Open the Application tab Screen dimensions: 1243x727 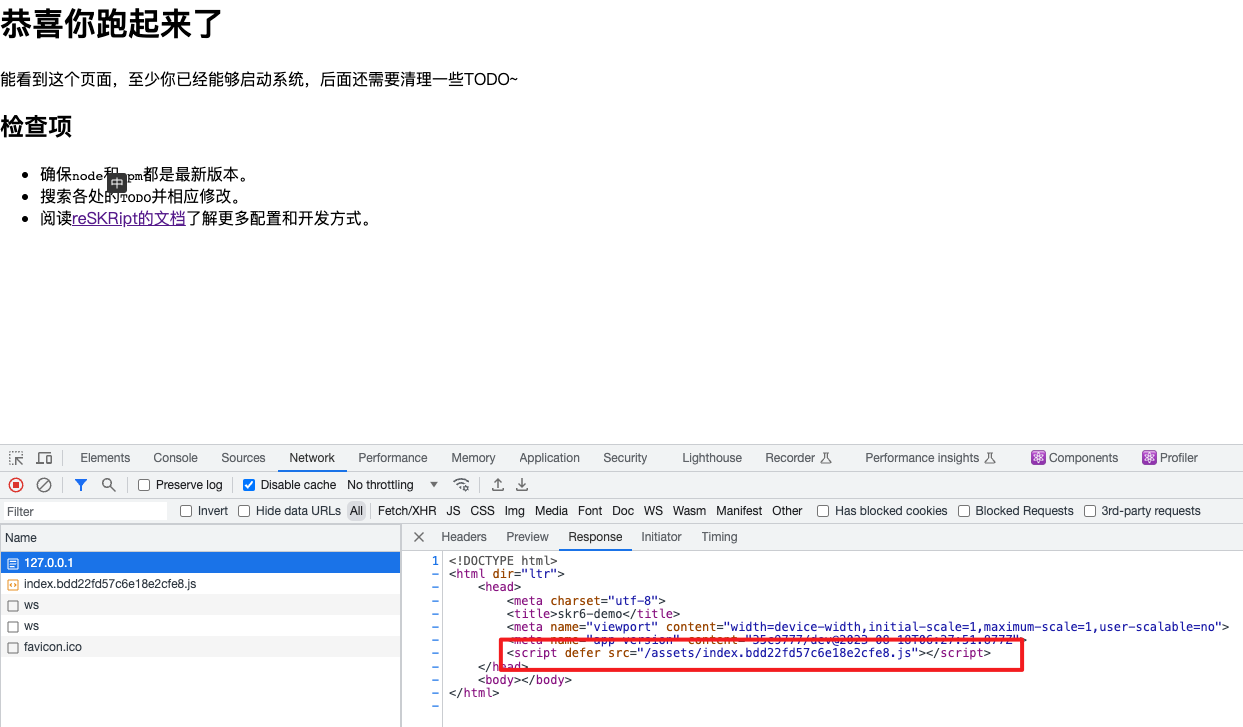coord(549,458)
